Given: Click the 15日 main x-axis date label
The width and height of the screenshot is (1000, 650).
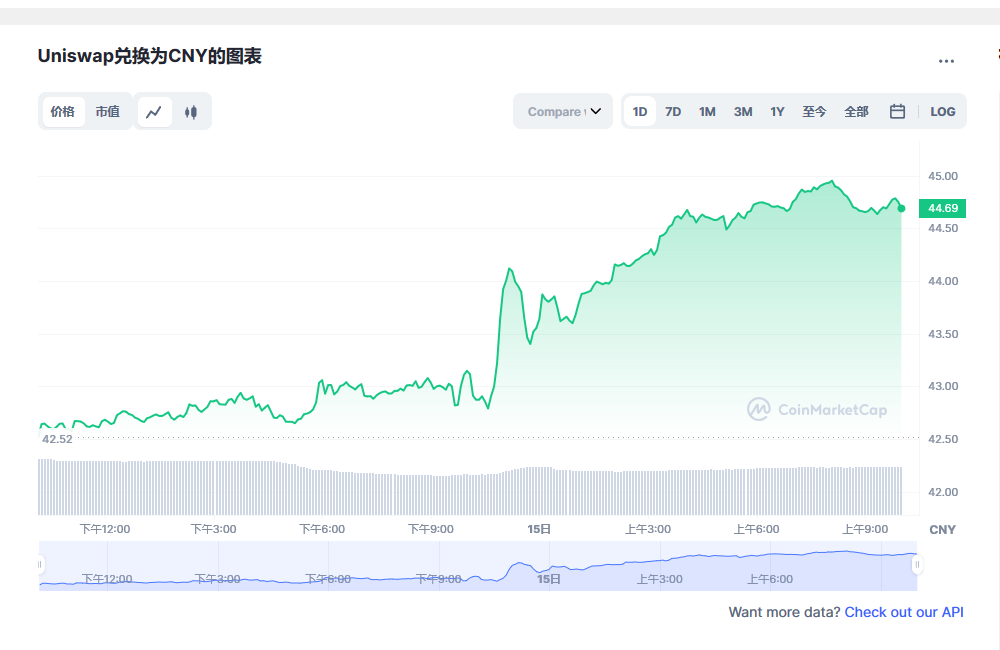Looking at the screenshot, I should coord(539,529).
